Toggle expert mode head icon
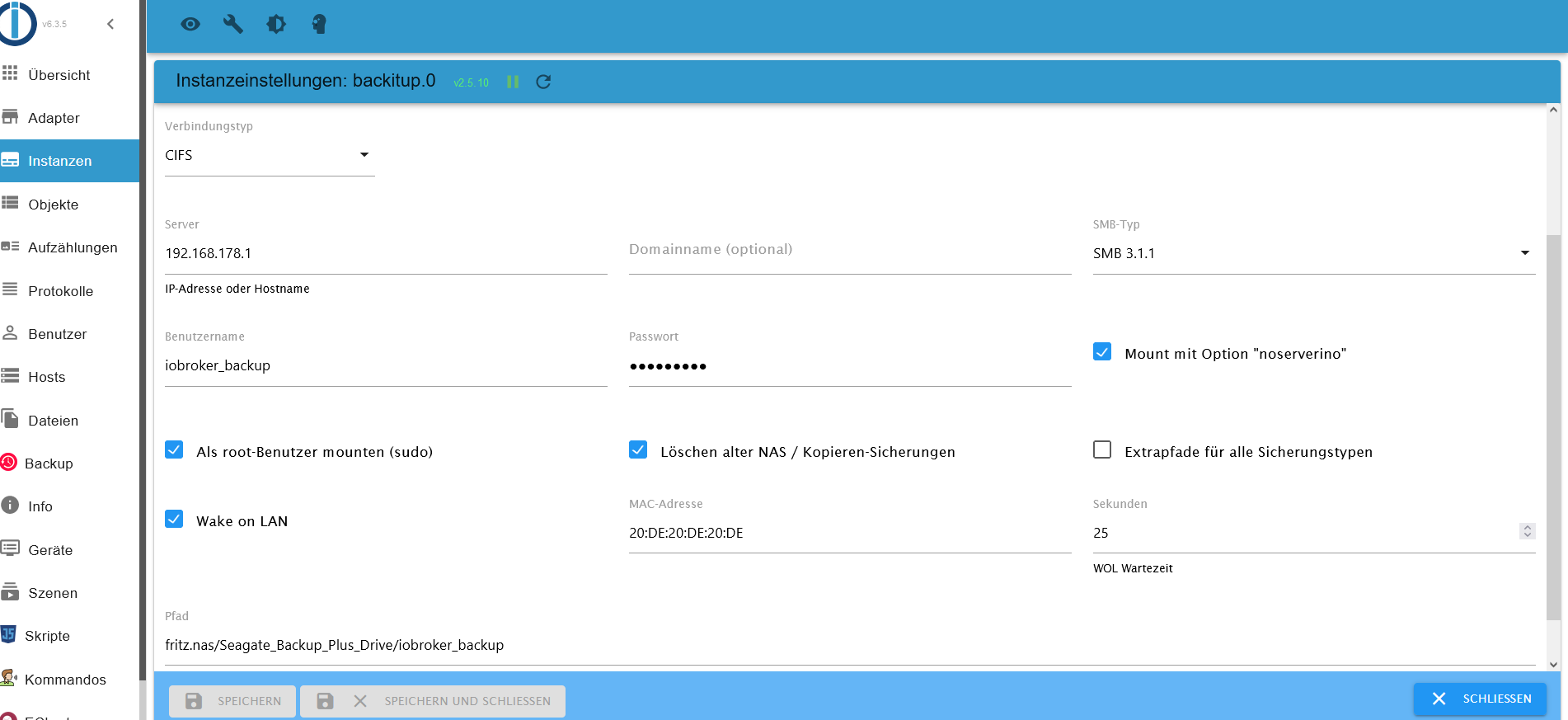 coord(319,24)
